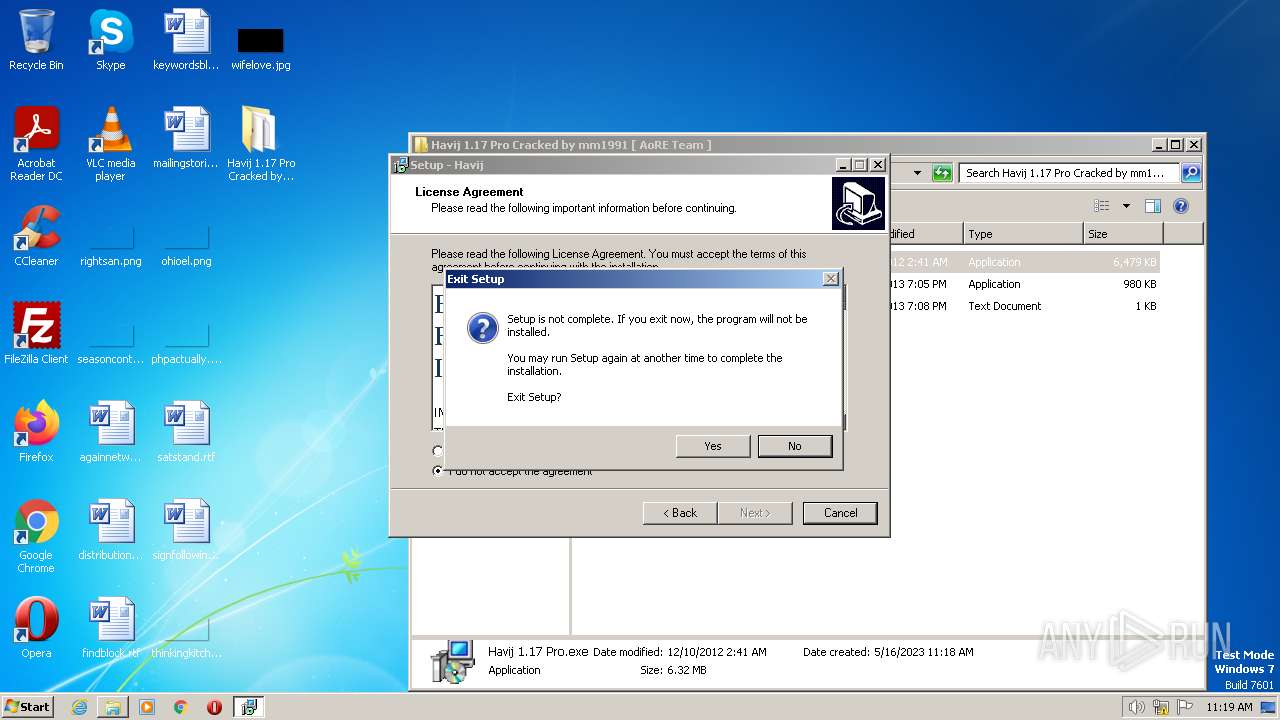Close the Exit Setup dialog
1280x720 pixels.
click(830, 279)
